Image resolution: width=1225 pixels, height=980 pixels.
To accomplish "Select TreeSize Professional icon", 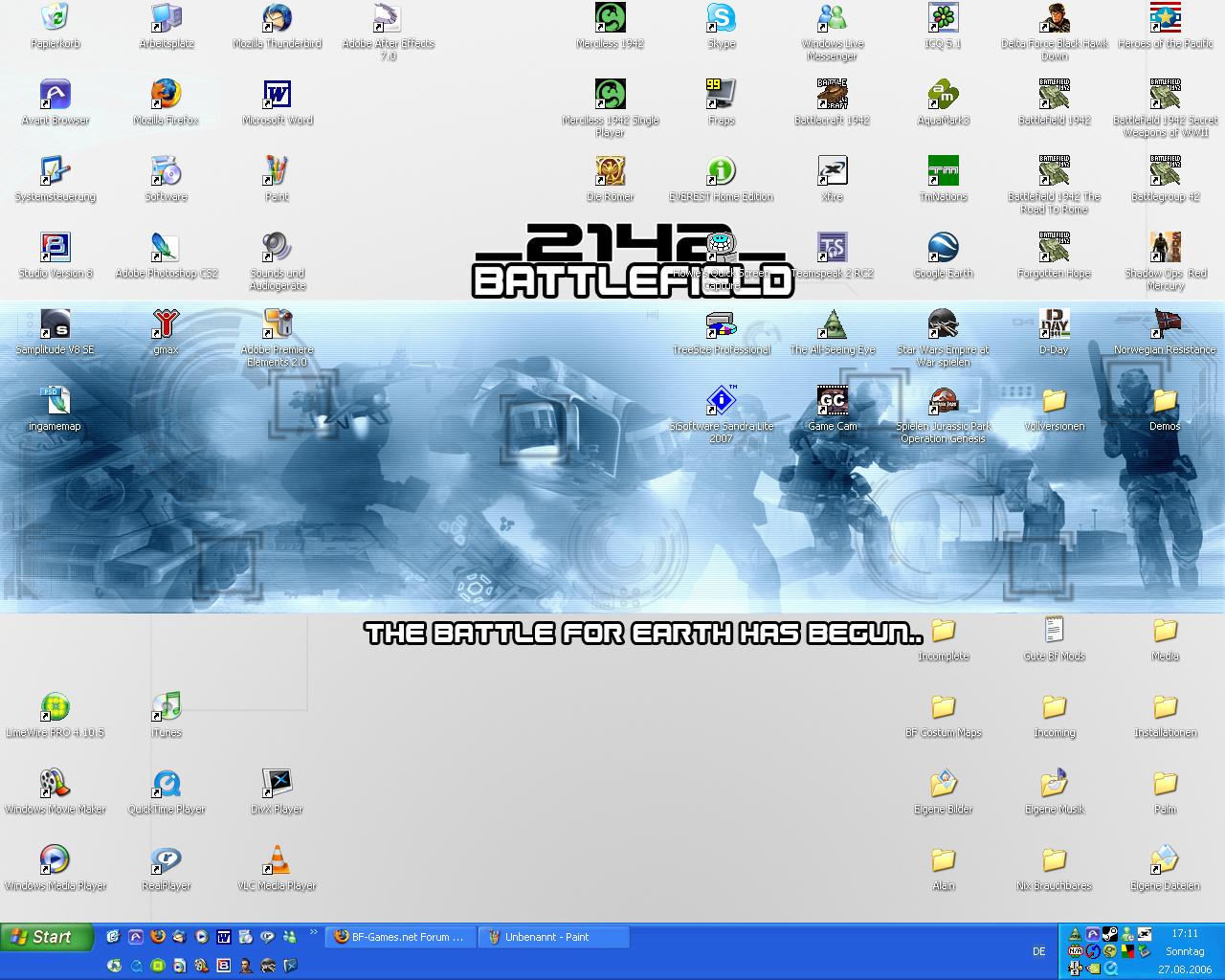I will [x=722, y=323].
